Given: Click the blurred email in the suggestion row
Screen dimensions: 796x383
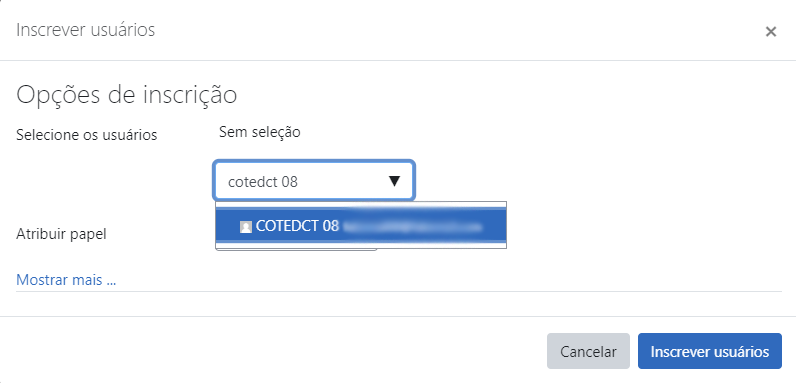Looking at the screenshot, I should (411, 227).
